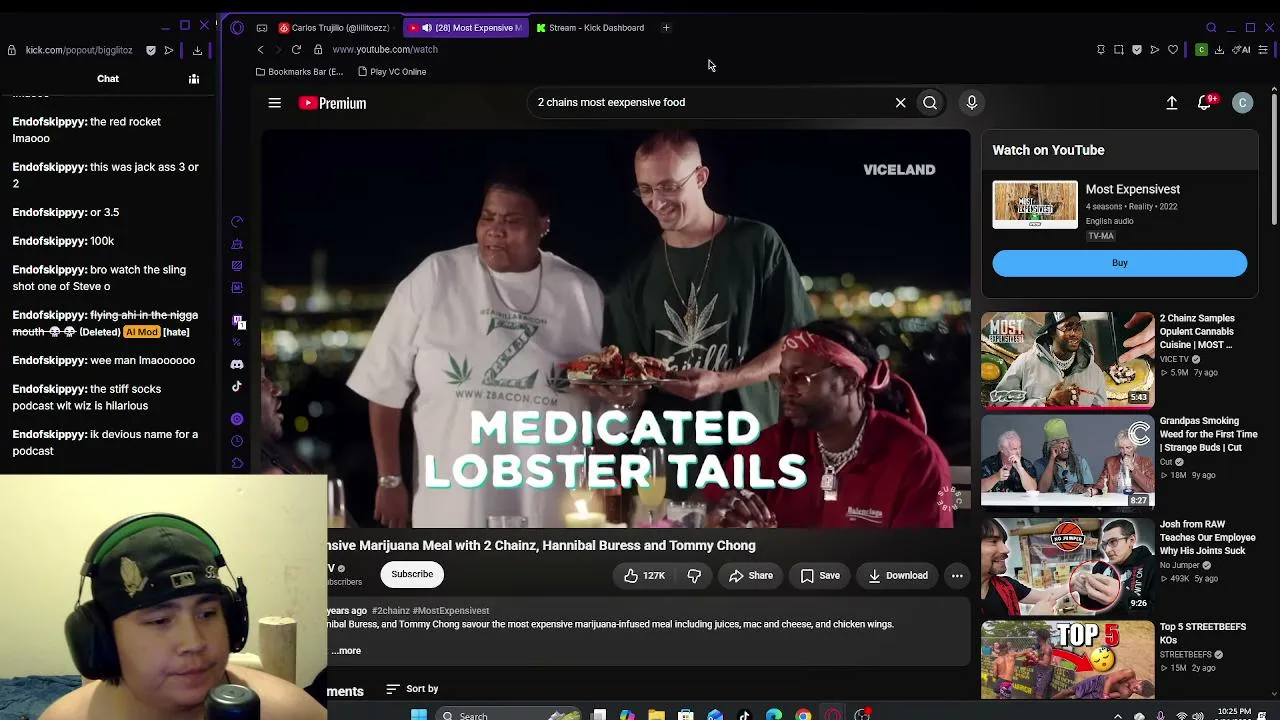Open browser easy setup sliders icon
This screenshot has width=1280, height=720.
click(x=1264, y=50)
